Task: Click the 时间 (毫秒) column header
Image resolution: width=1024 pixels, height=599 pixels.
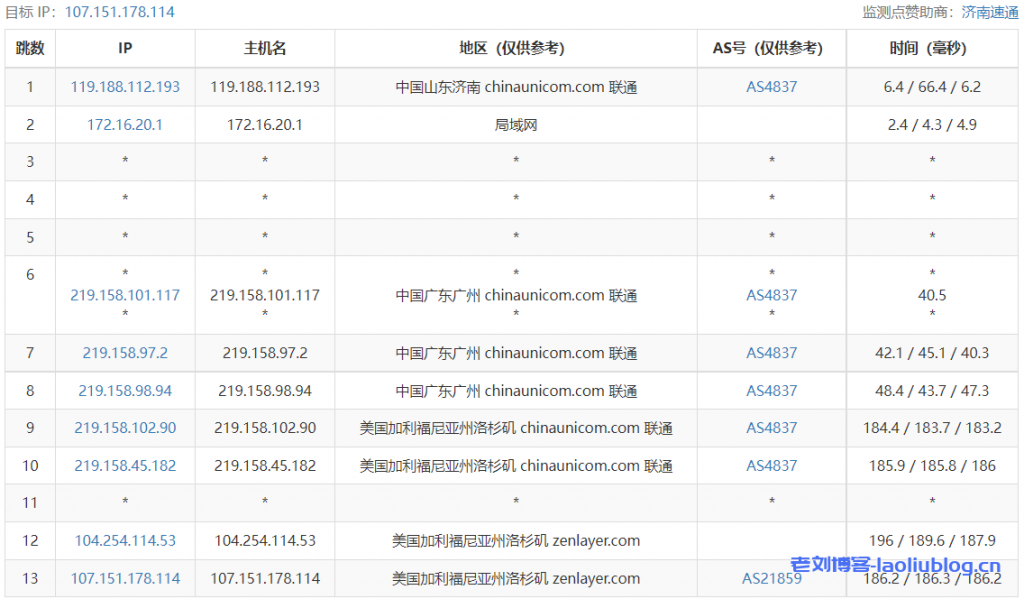Action: (x=932, y=48)
